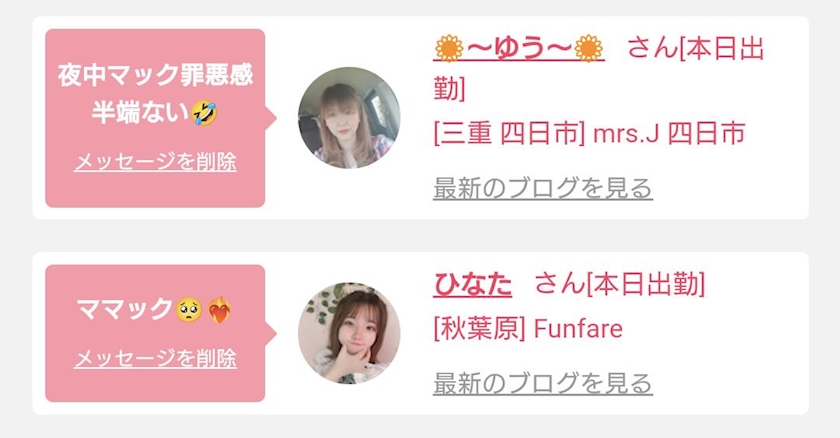
Task: View ひなた's profile photo
Action: click(x=349, y=333)
